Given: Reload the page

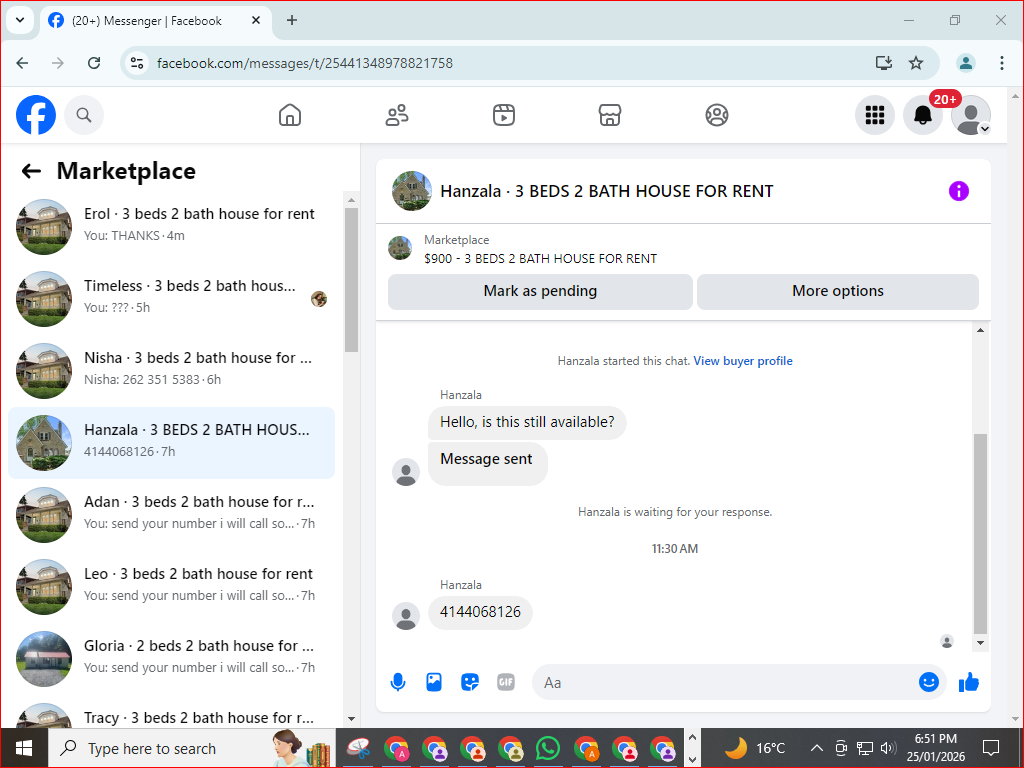Looking at the screenshot, I should pos(94,63).
